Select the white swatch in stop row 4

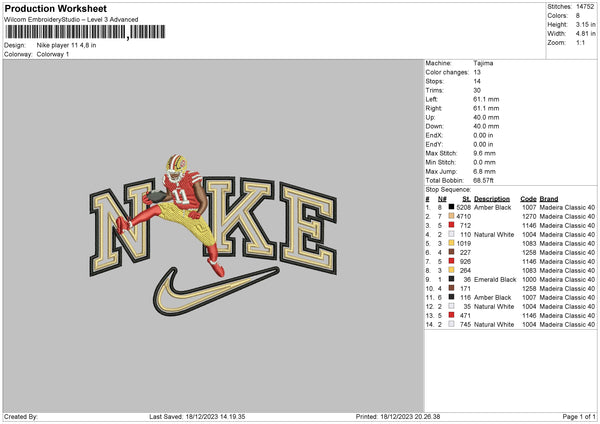(452, 234)
